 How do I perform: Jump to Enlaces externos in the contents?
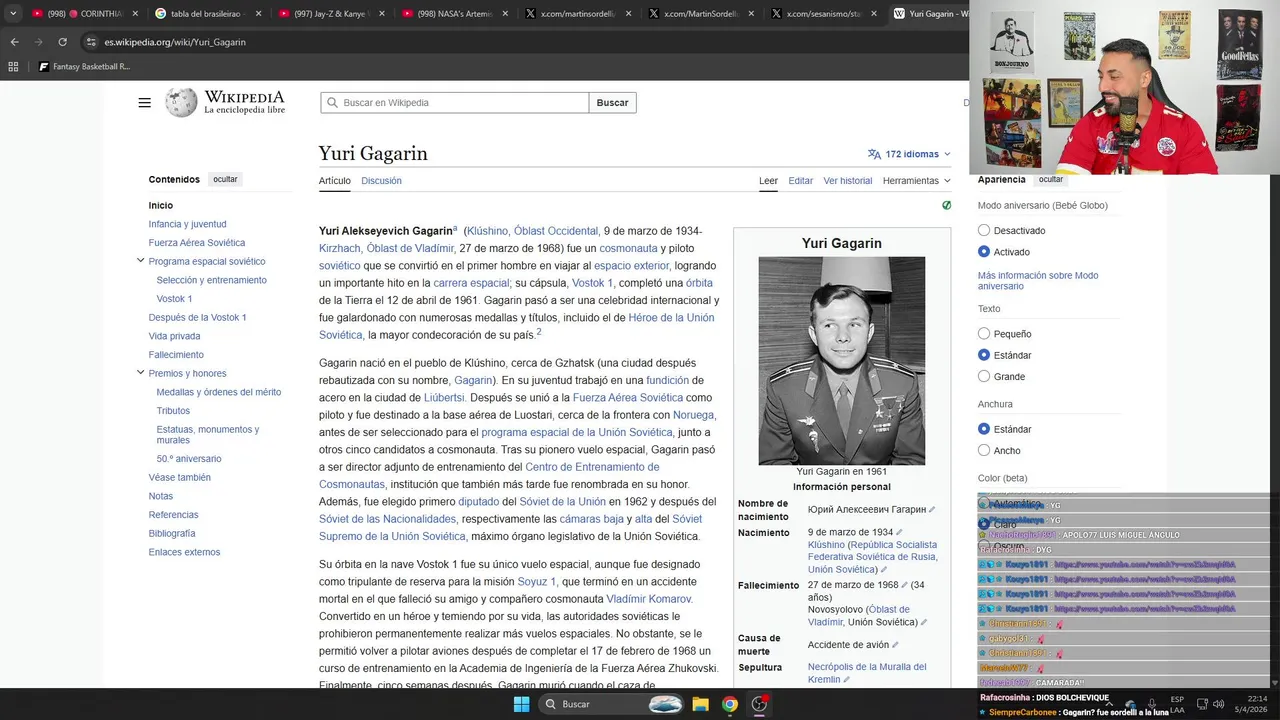click(x=184, y=552)
